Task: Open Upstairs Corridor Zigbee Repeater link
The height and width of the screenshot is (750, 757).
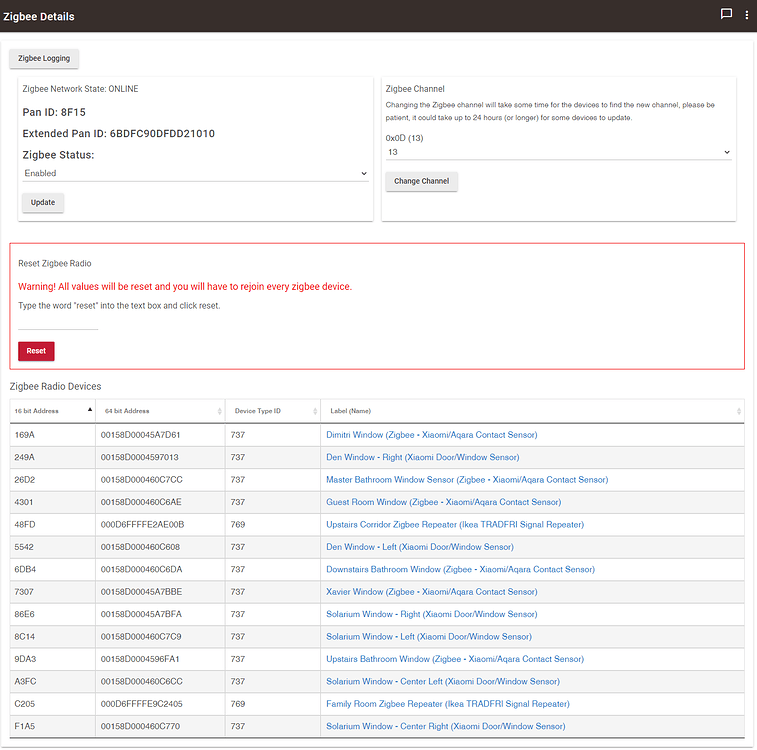Action: tap(455, 525)
